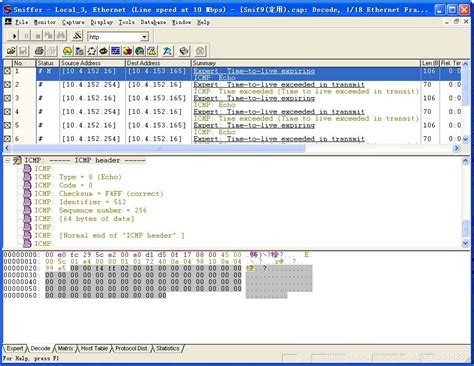Start capture with the play icon
This screenshot has width=474, height=366.
click(x=14, y=36)
